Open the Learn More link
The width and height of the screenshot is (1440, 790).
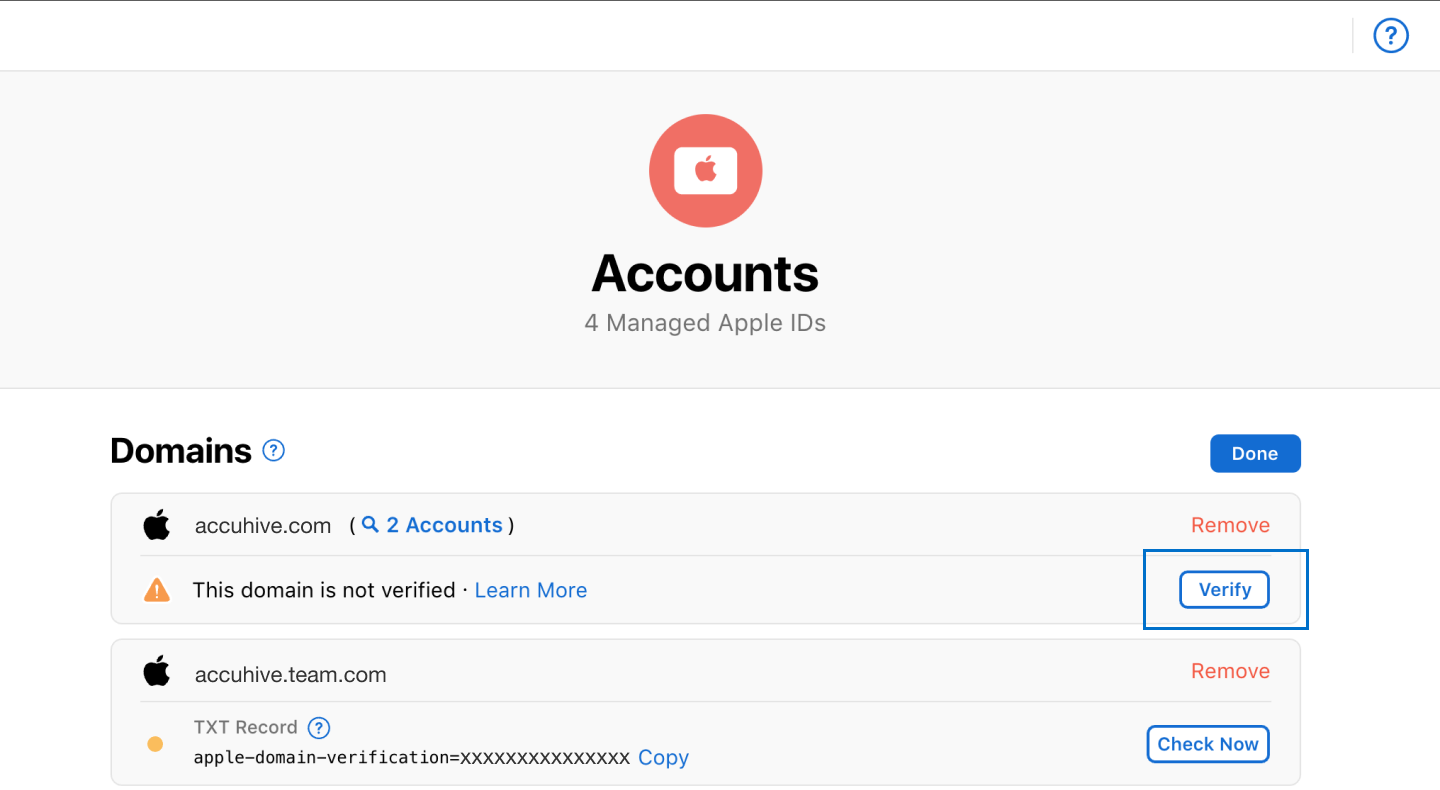[x=530, y=590]
